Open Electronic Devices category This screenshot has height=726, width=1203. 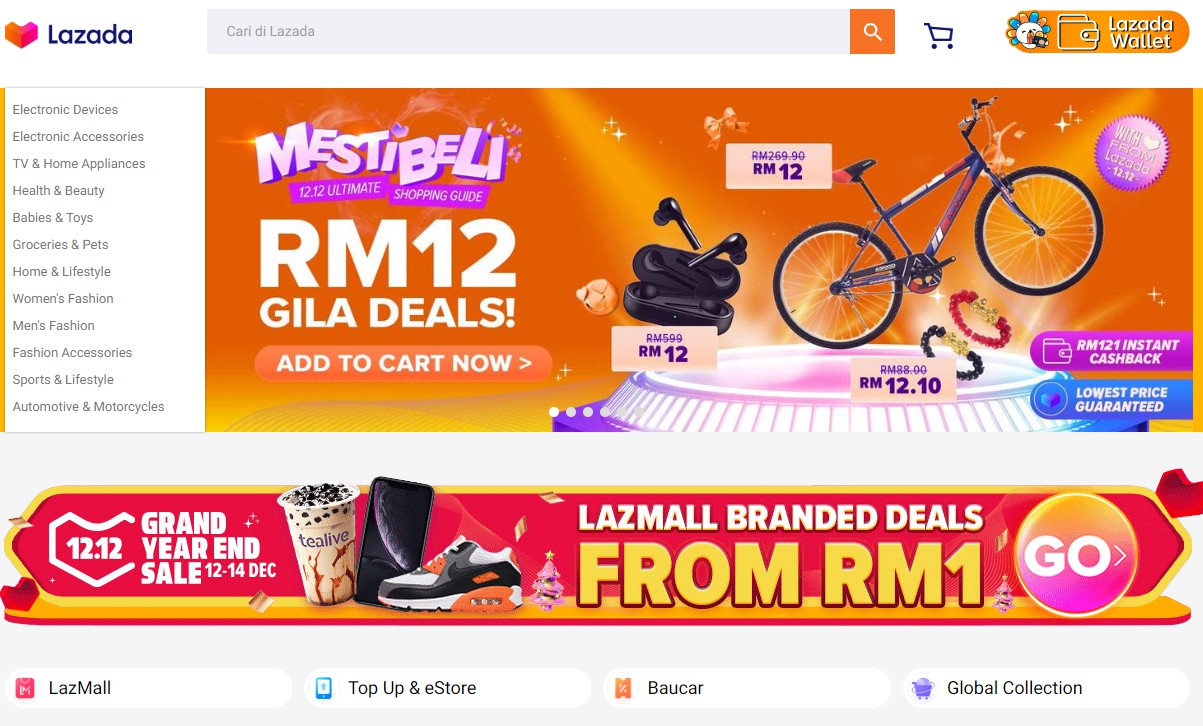point(65,110)
